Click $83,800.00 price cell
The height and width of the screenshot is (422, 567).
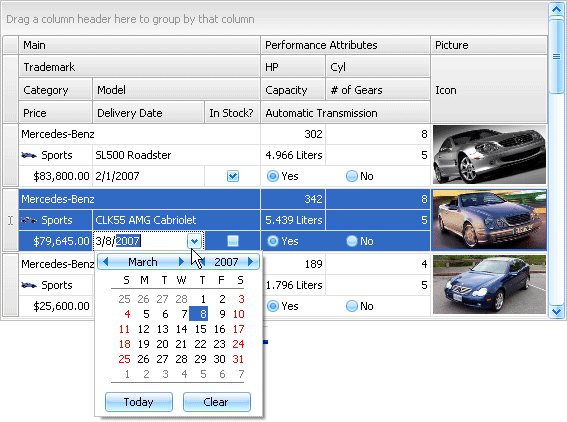click(x=55, y=176)
